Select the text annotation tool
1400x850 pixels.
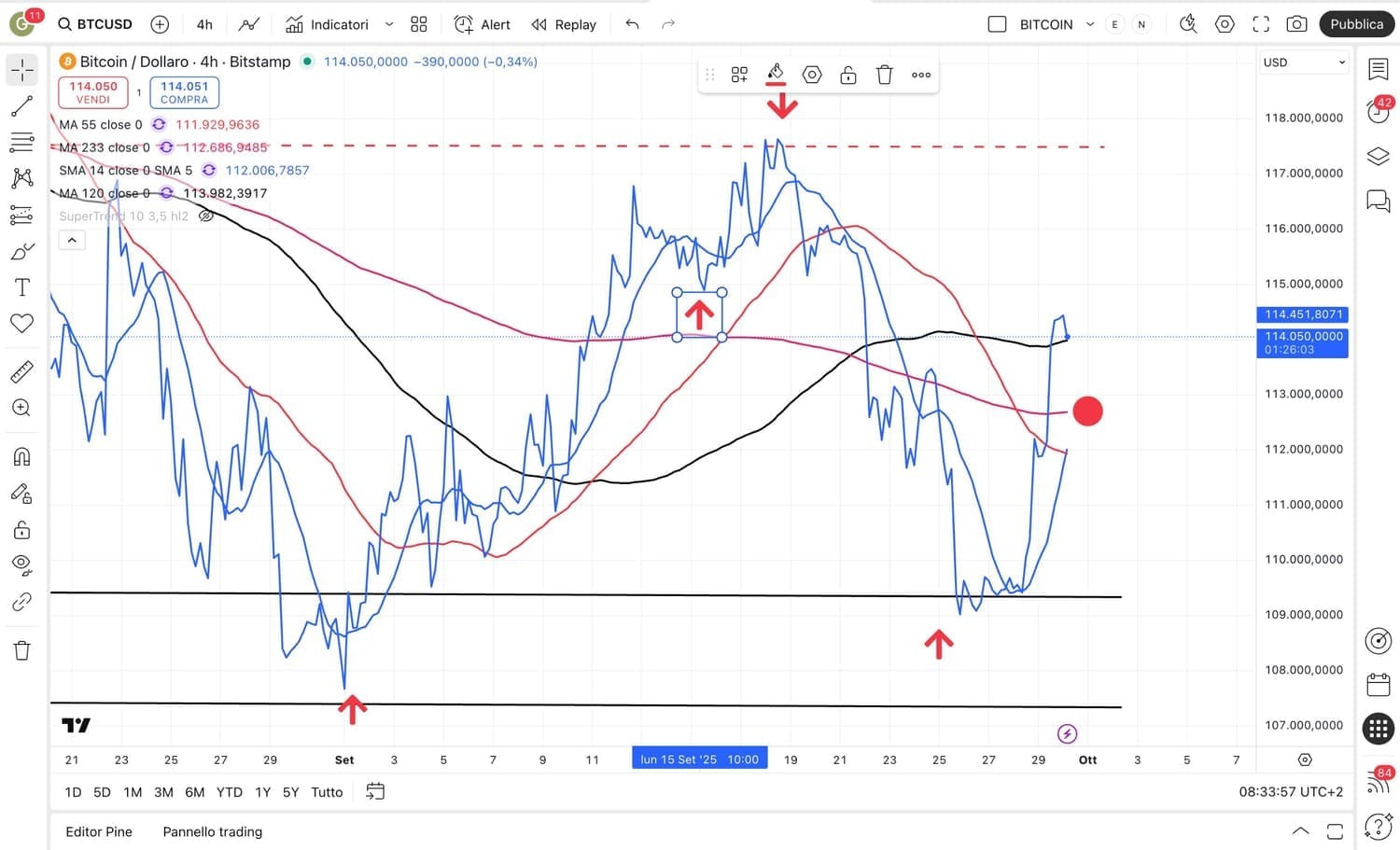pos(22,287)
